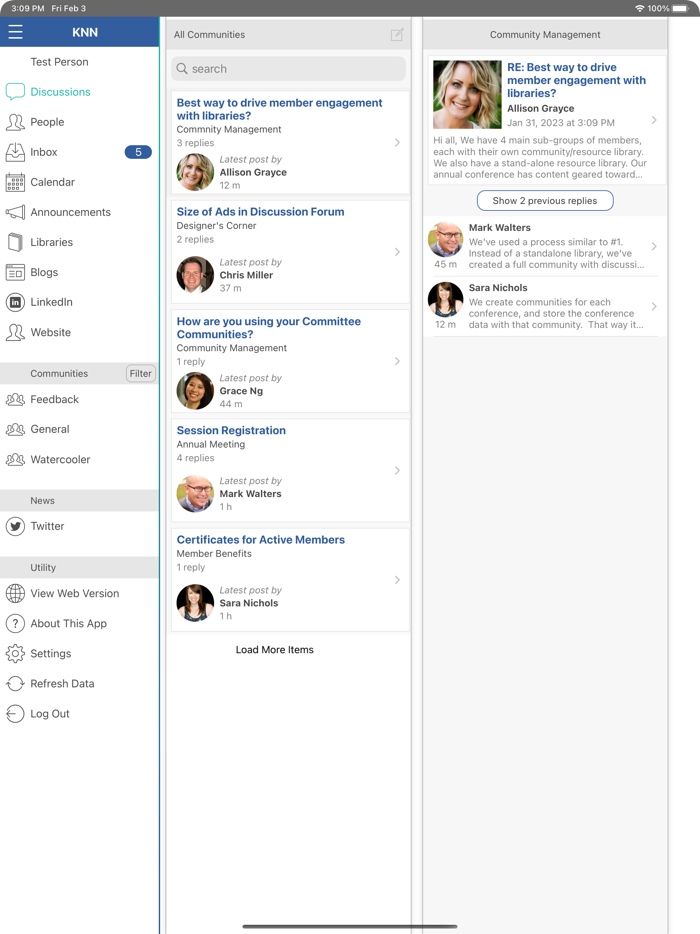The width and height of the screenshot is (700, 934).
Task: Click the Communities Filter button
Action: (141, 373)
